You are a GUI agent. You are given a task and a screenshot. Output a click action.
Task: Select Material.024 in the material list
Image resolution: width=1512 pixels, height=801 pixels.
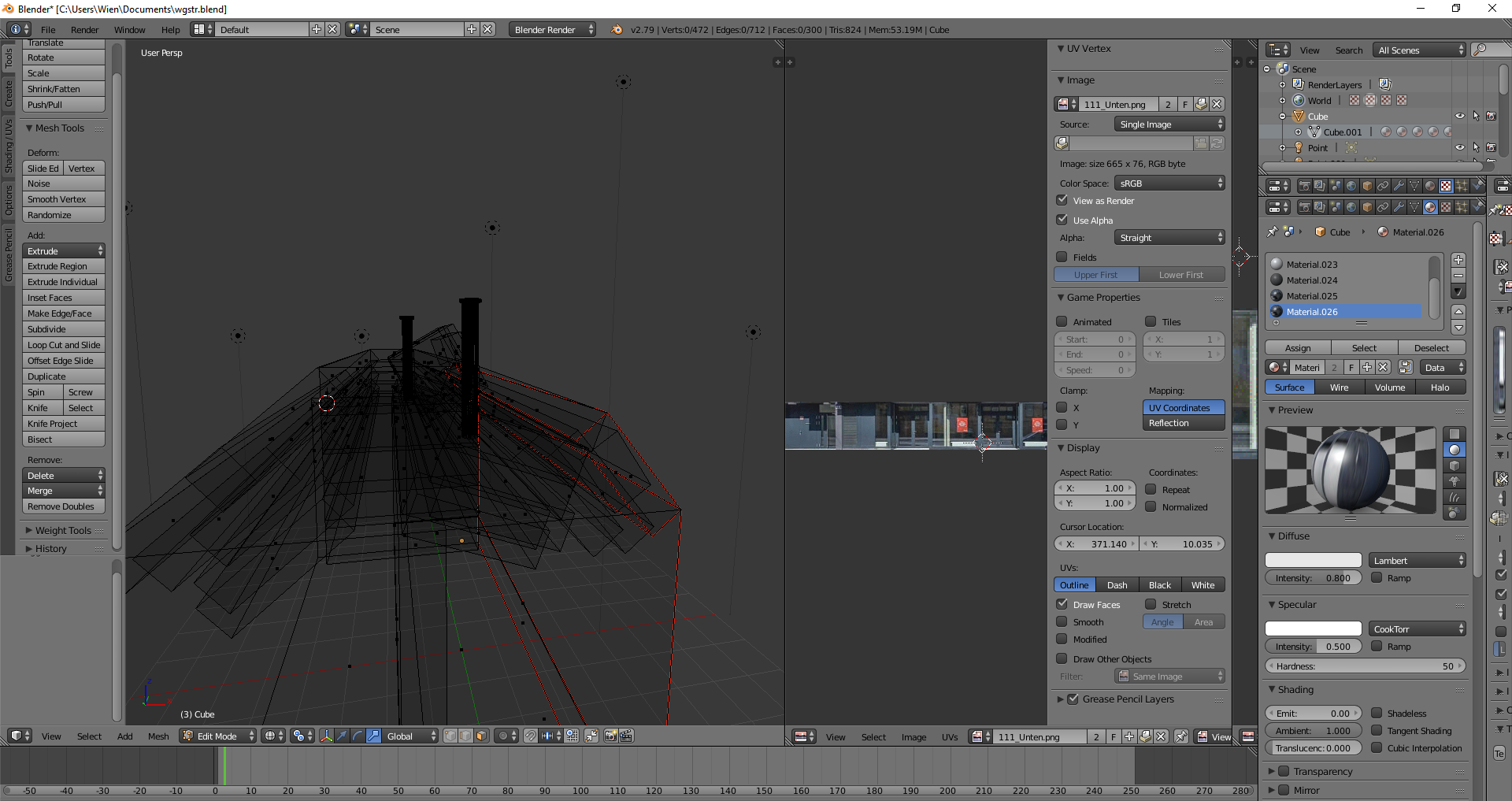coord(1312,280)
